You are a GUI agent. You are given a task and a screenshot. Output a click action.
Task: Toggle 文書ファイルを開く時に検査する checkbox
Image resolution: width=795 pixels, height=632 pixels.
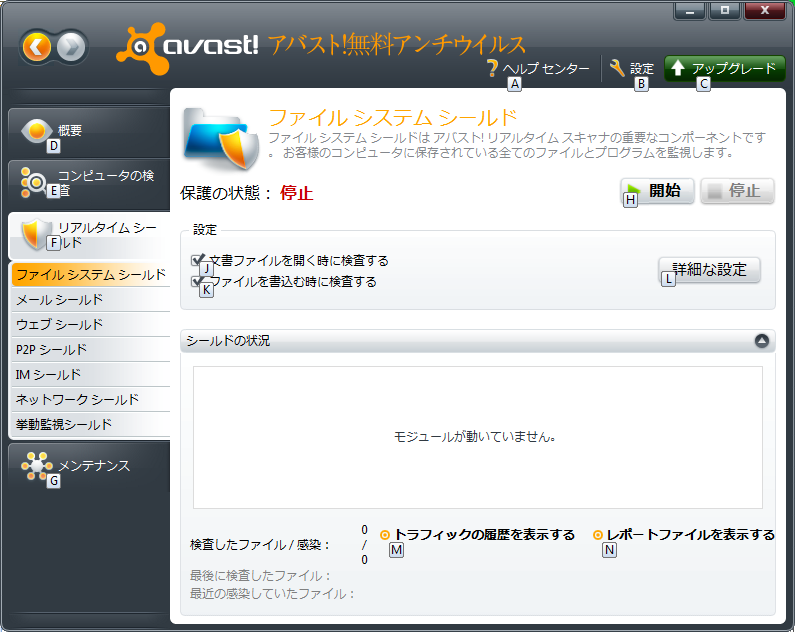[x=198, y=261]
